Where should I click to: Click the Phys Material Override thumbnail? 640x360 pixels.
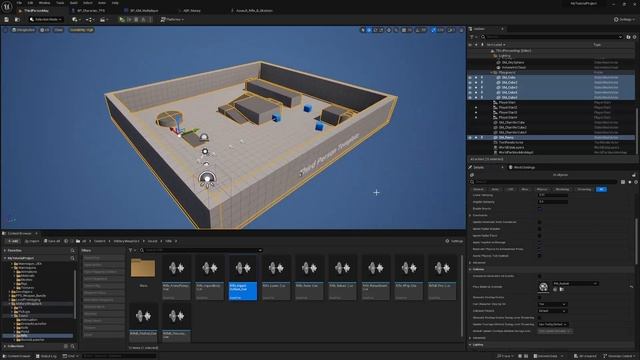click(x=543, y=287)
